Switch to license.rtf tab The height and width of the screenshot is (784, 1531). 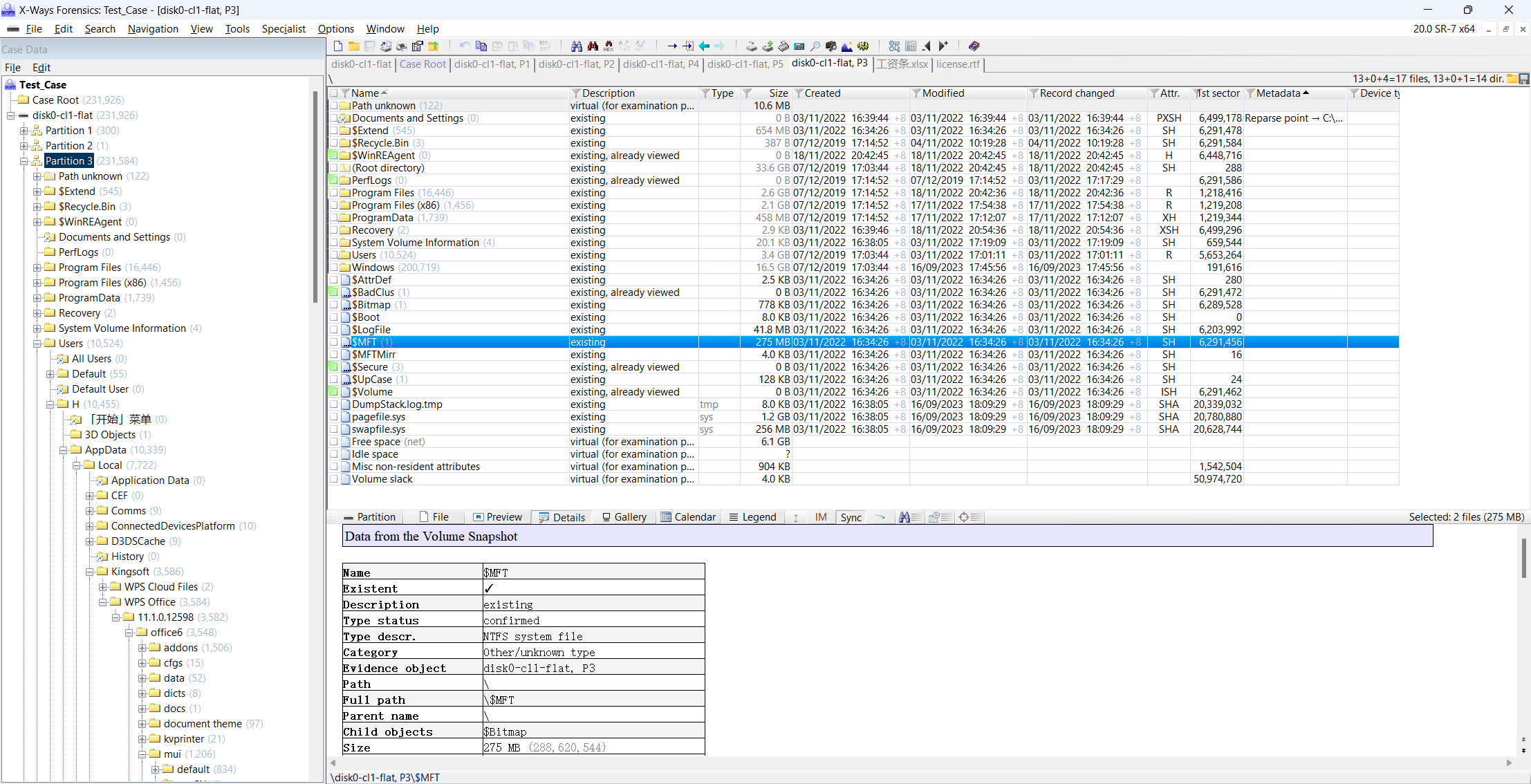[958, 64]
